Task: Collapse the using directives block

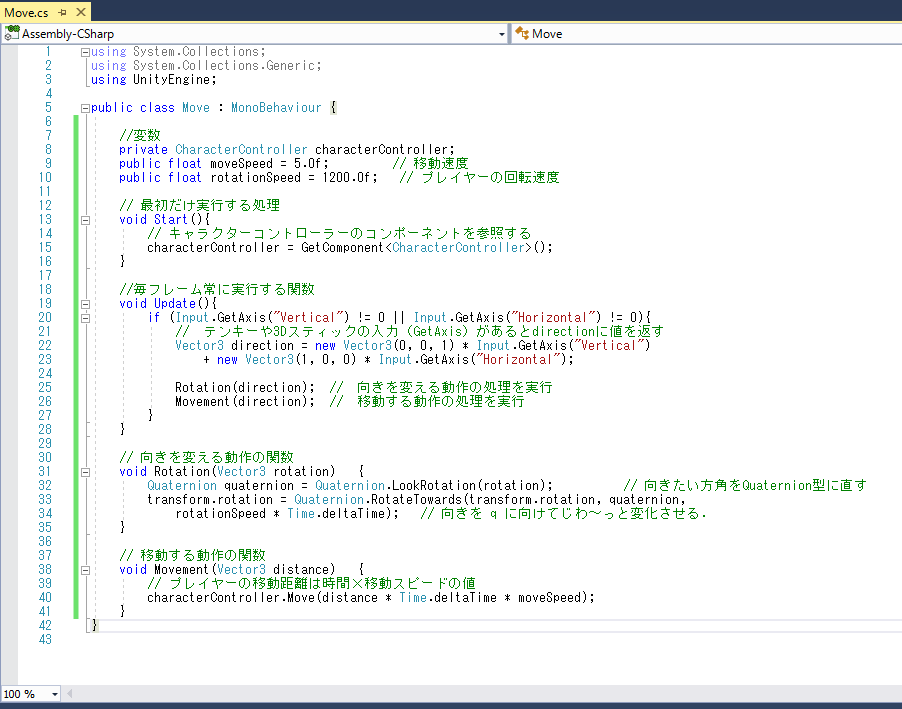Action: 85,52
